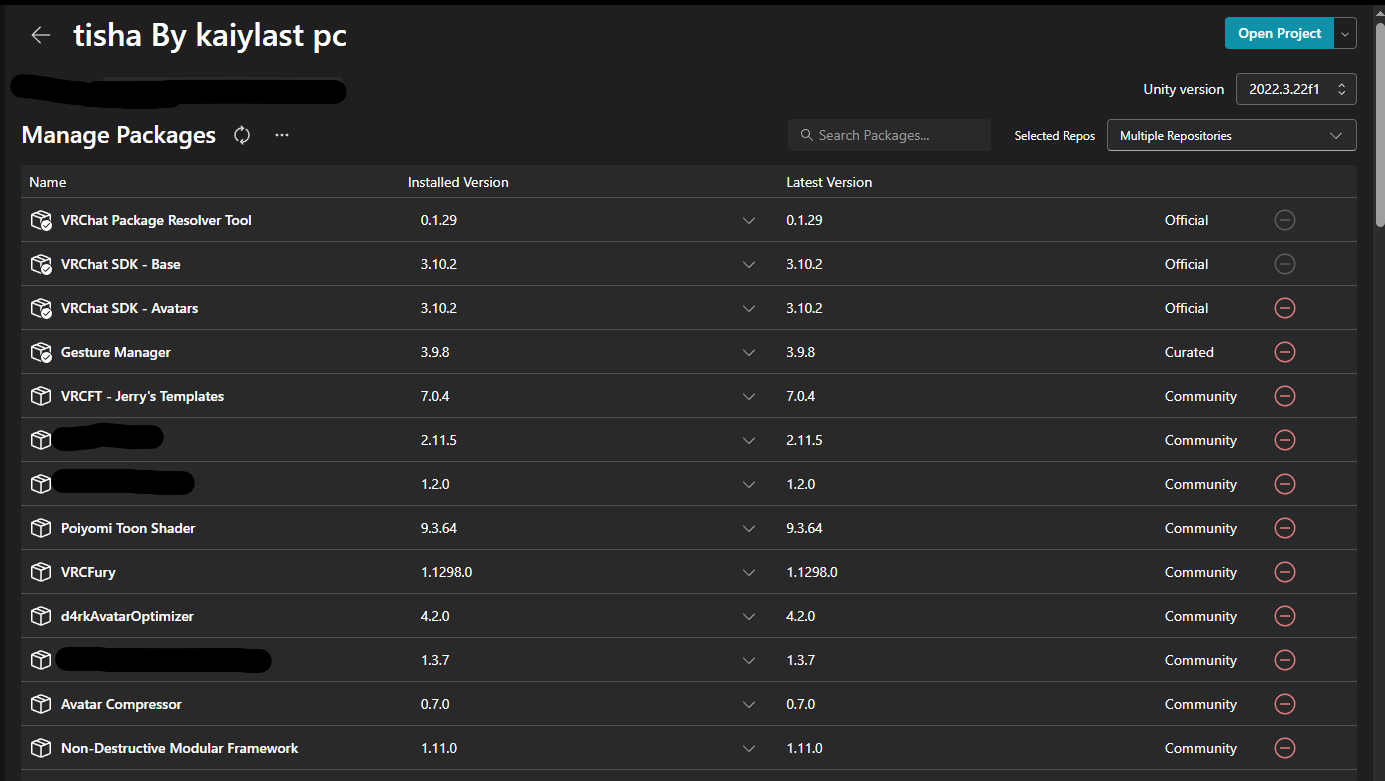The width and height of the screenshot is (1385, 781).
Task: Click the package icon beside VRChat SDK - Avatars
Action: 41,308
